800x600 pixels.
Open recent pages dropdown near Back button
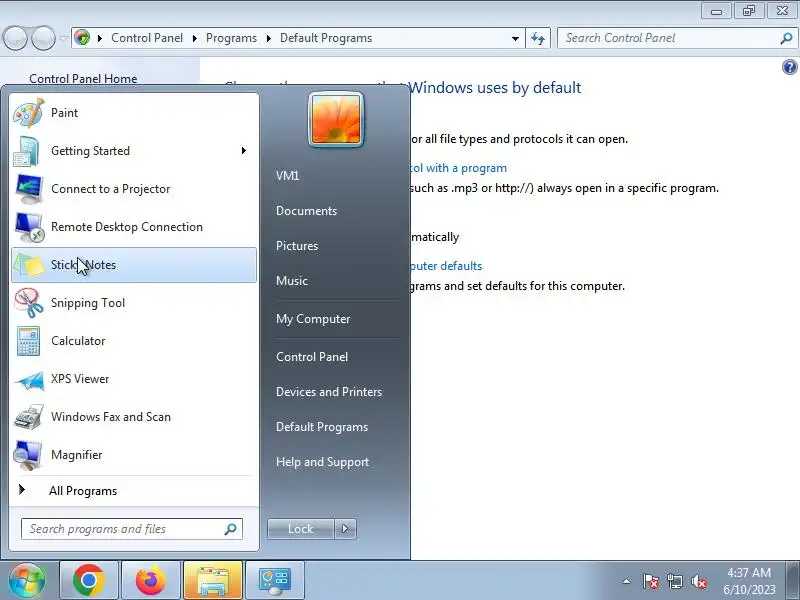point(63,38)
